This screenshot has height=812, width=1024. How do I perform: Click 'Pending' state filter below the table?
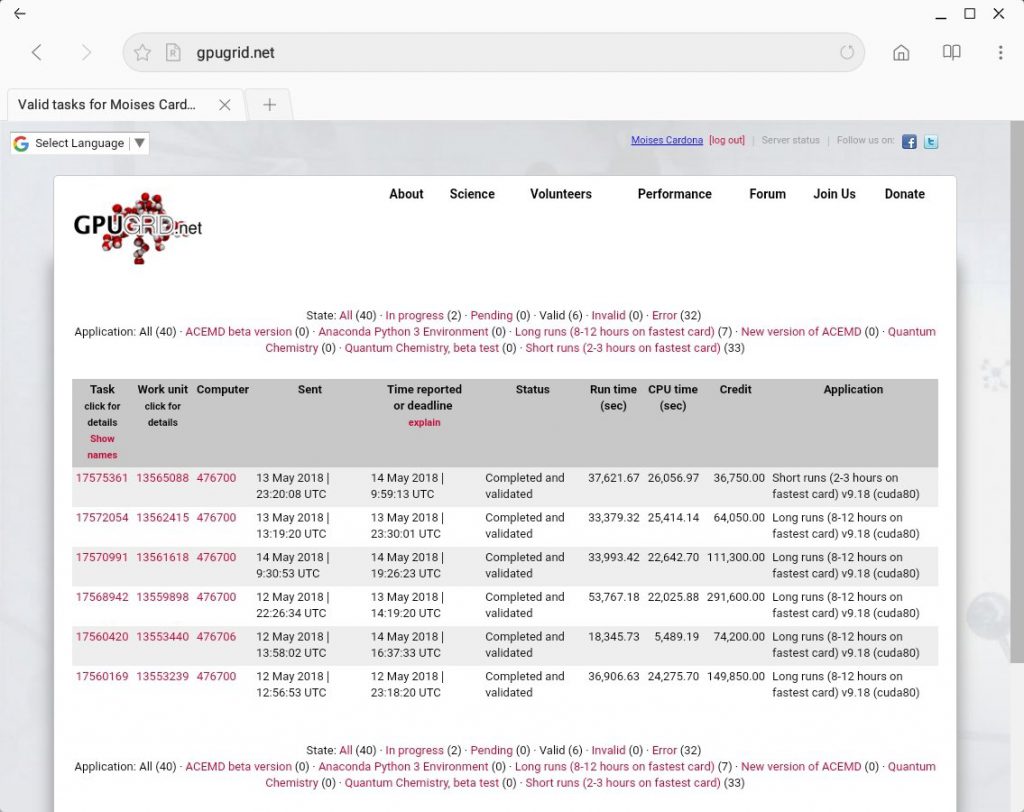point(491,751)
